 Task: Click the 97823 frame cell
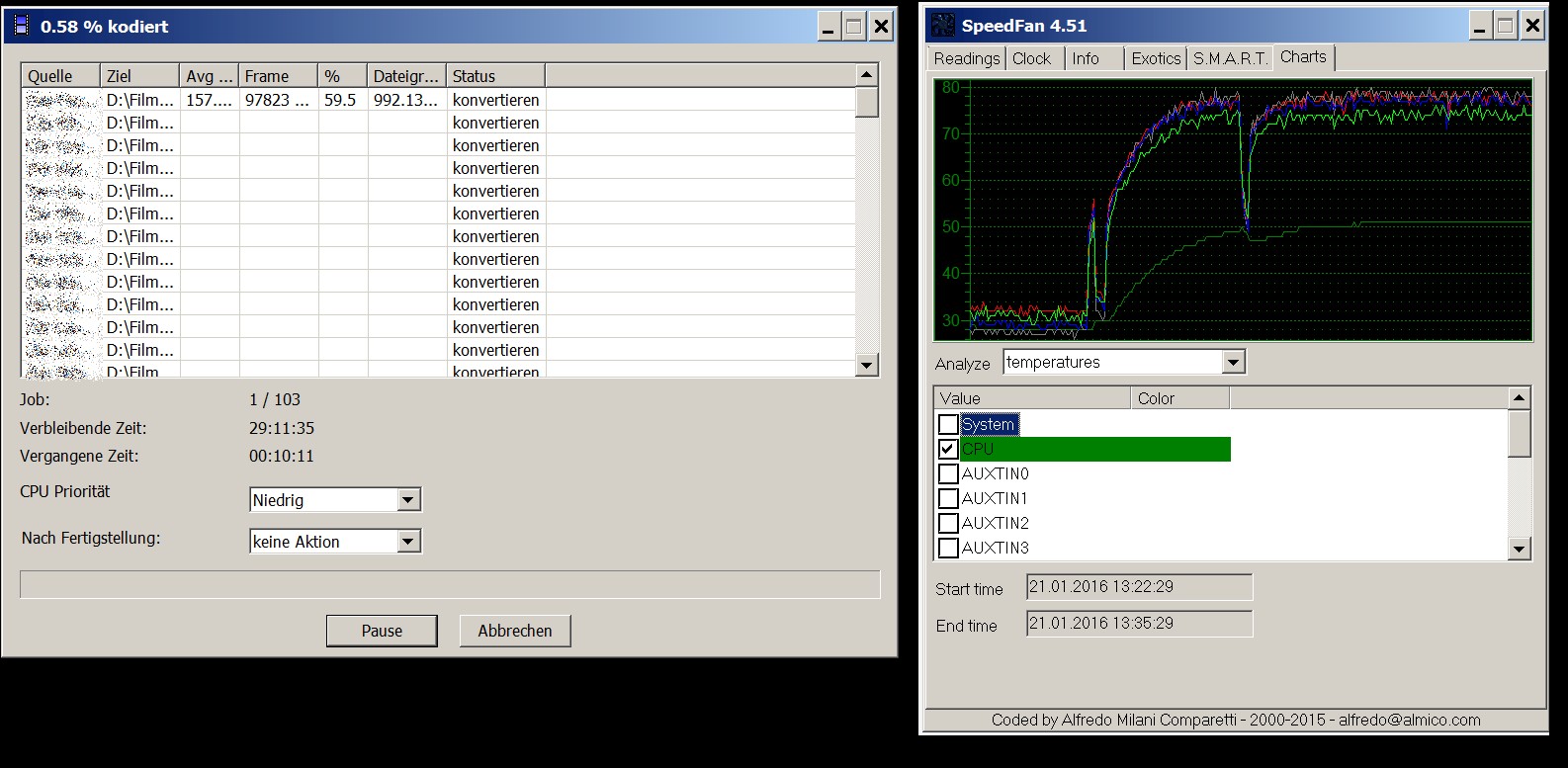278,100
